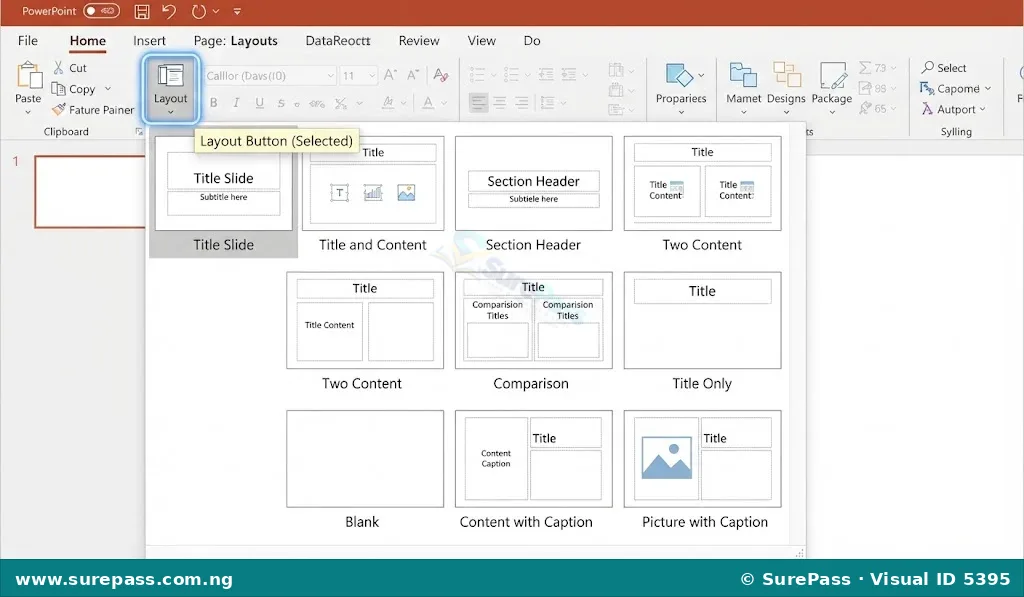The image size is (1024, 597).
Task: Toggle Strikethrough formatting
Action: point(281,103)
